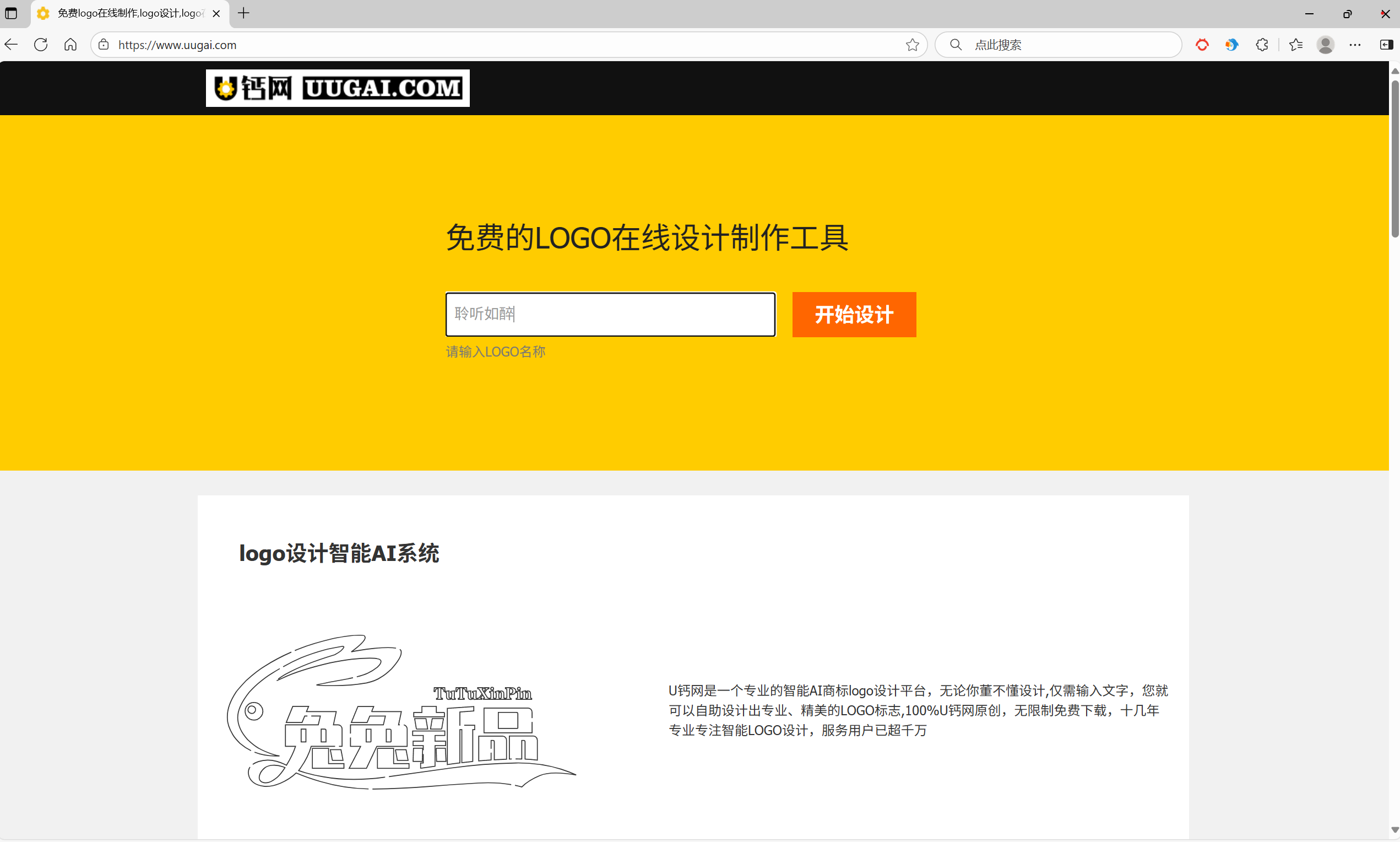Image resolution: width=1400 pixels, height=842 pixels.
Task: Open the settings and more menu
Action: (1355, 45)
